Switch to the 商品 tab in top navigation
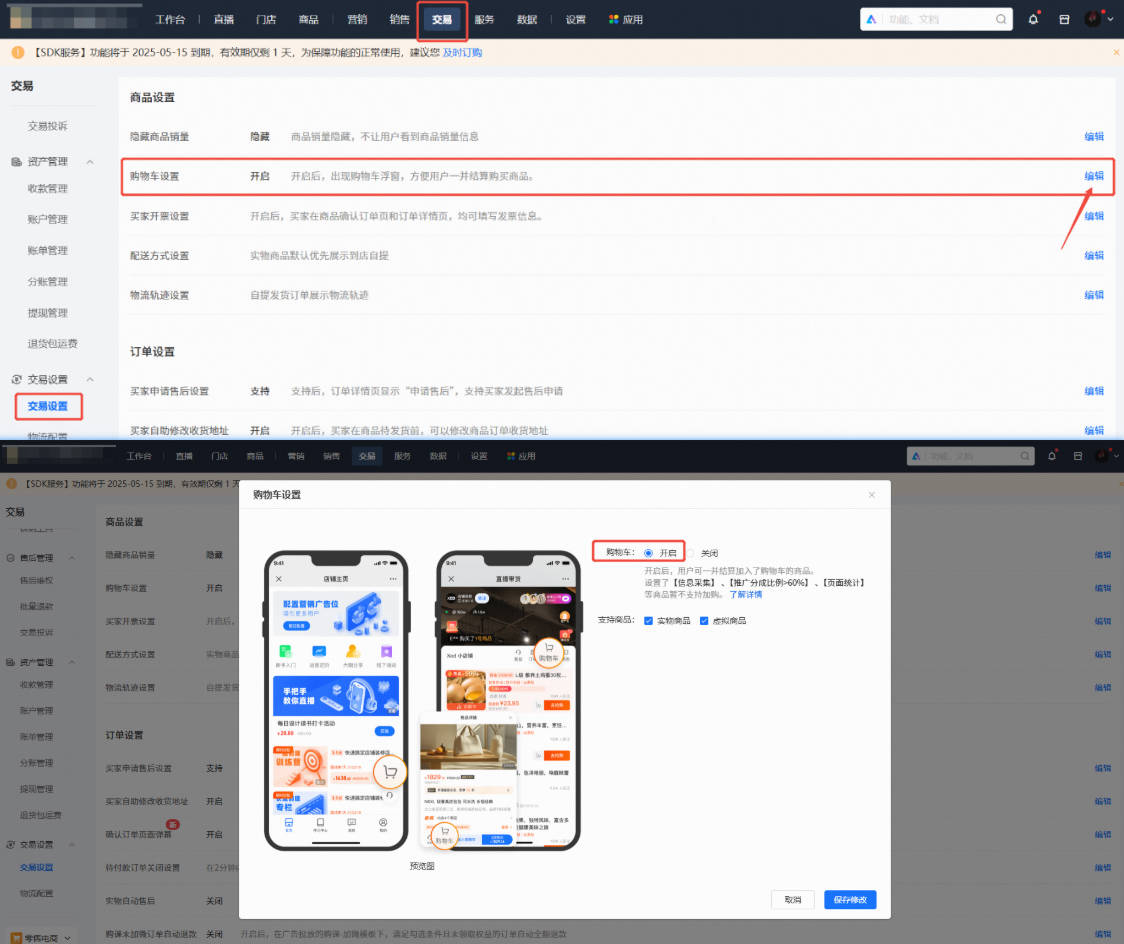This screenshot has height=944, width=1124. [x=307, y=18]
